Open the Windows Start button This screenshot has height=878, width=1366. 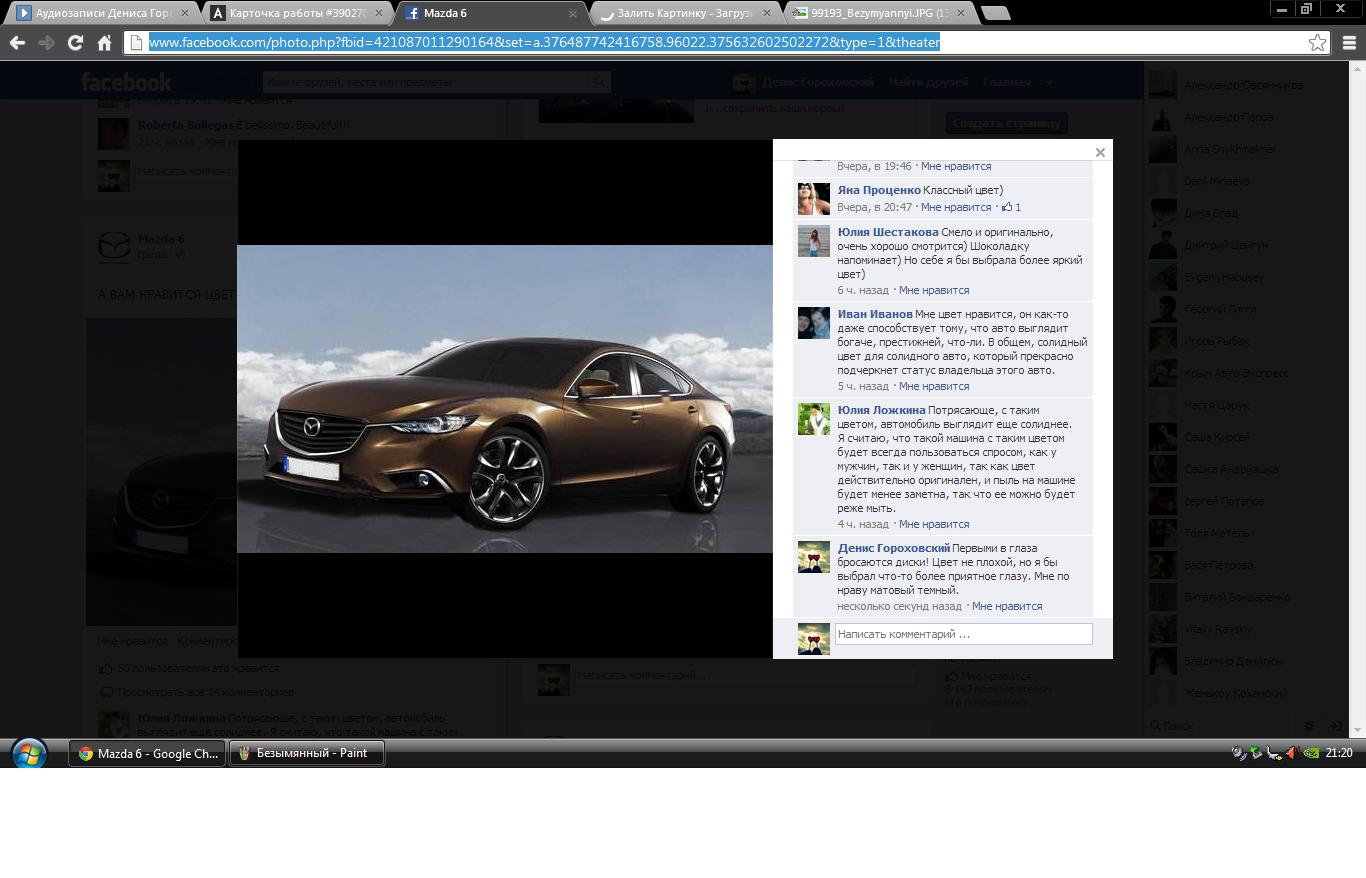(x=28, y=753)
